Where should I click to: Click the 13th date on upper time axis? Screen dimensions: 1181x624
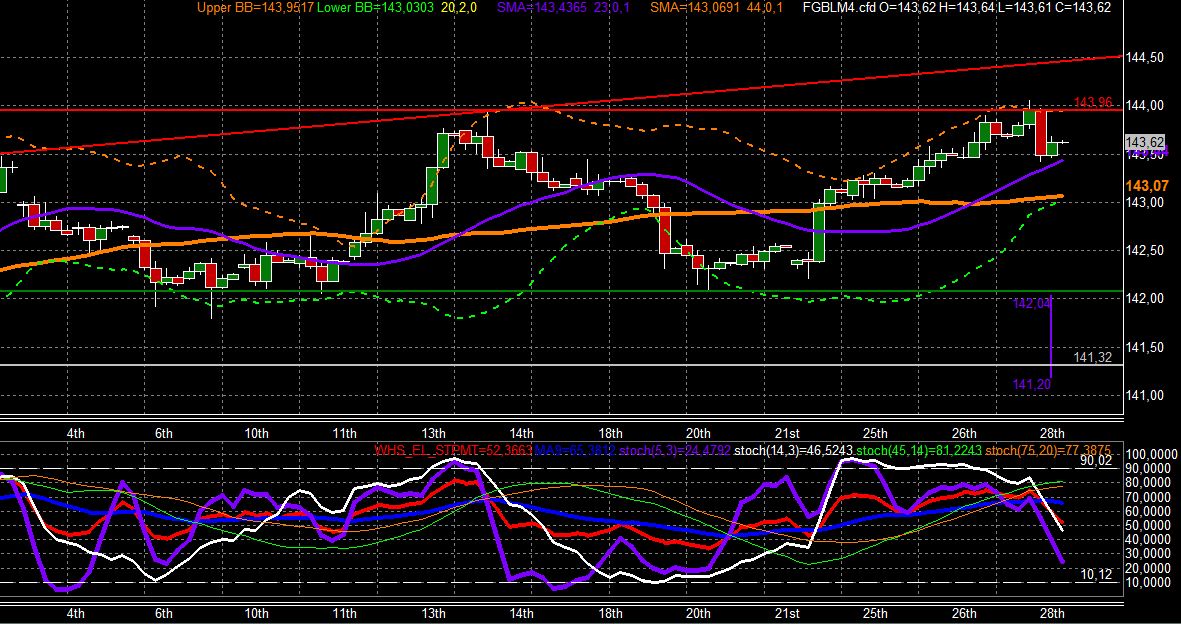(x=433, y=433)
